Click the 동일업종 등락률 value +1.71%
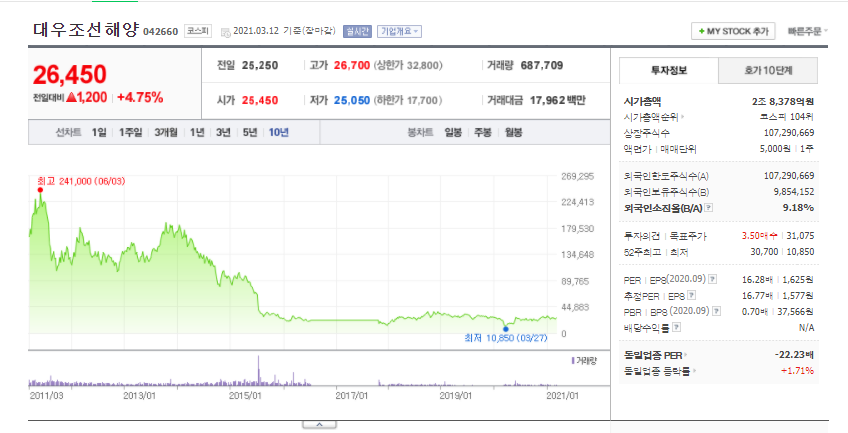This screenshot has width=848, height=433. (797, 371)
